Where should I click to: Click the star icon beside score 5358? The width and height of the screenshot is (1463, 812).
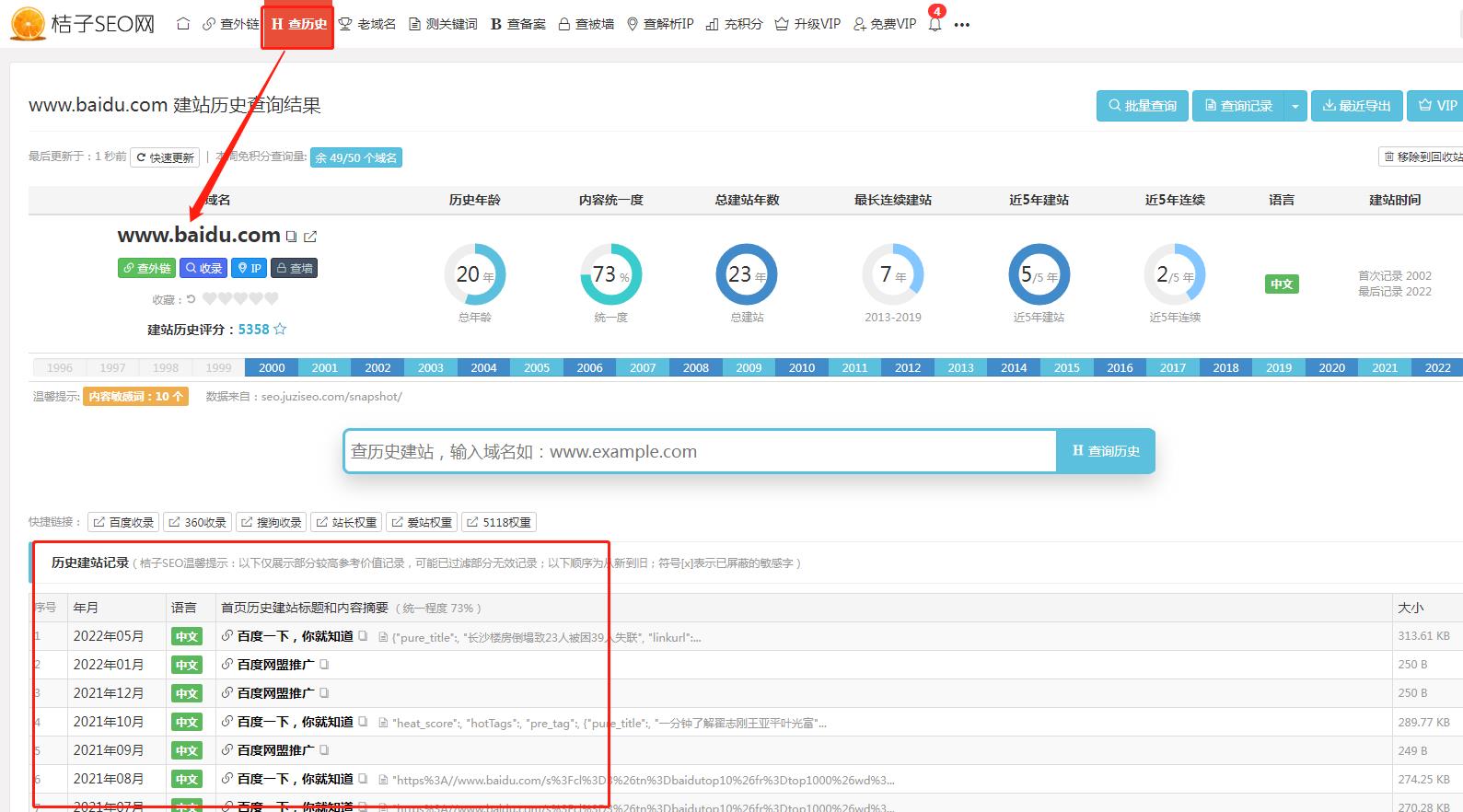coord(280,329)
